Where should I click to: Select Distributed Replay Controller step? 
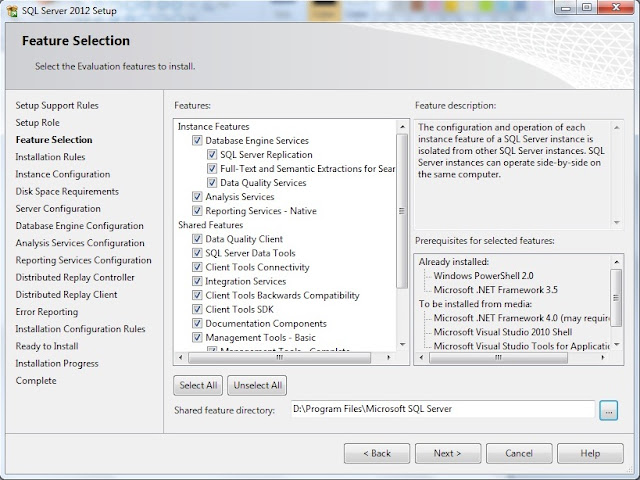point(75,278)
